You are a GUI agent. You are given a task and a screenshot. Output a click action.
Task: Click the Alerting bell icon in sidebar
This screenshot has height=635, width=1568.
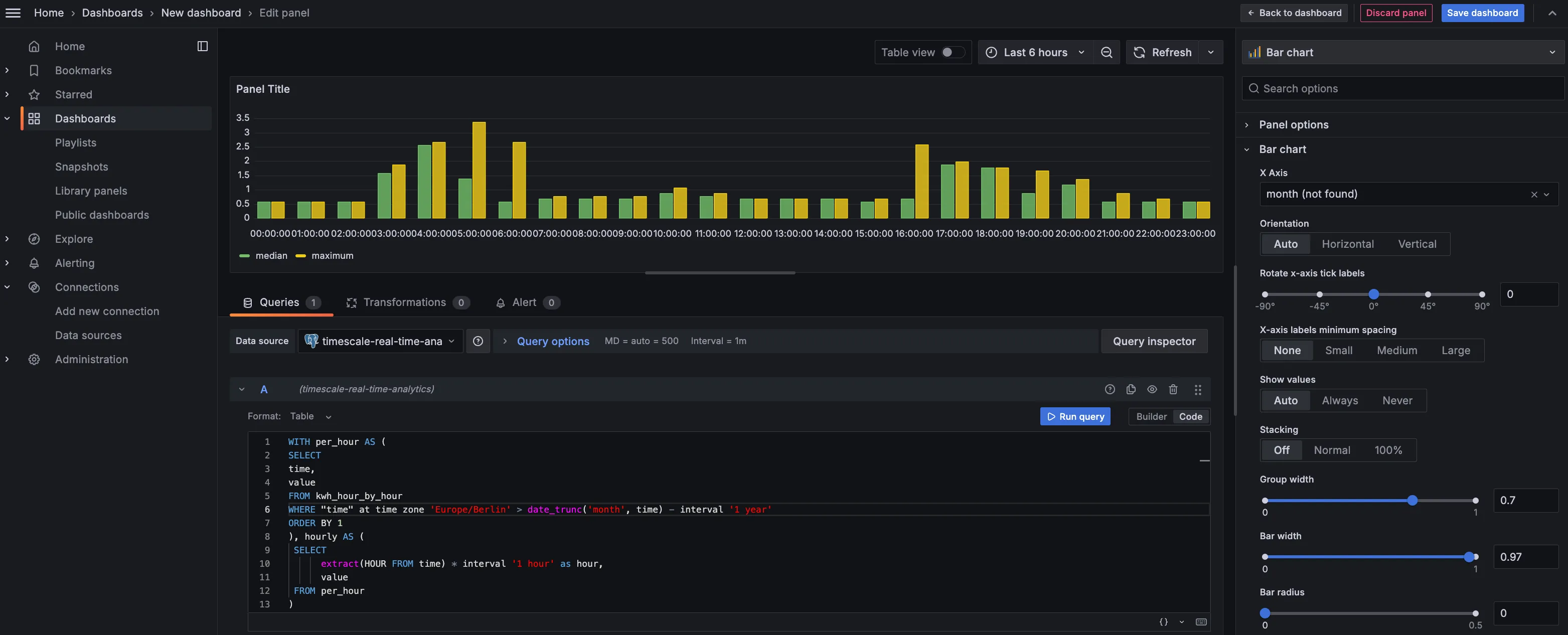(34, 263)
